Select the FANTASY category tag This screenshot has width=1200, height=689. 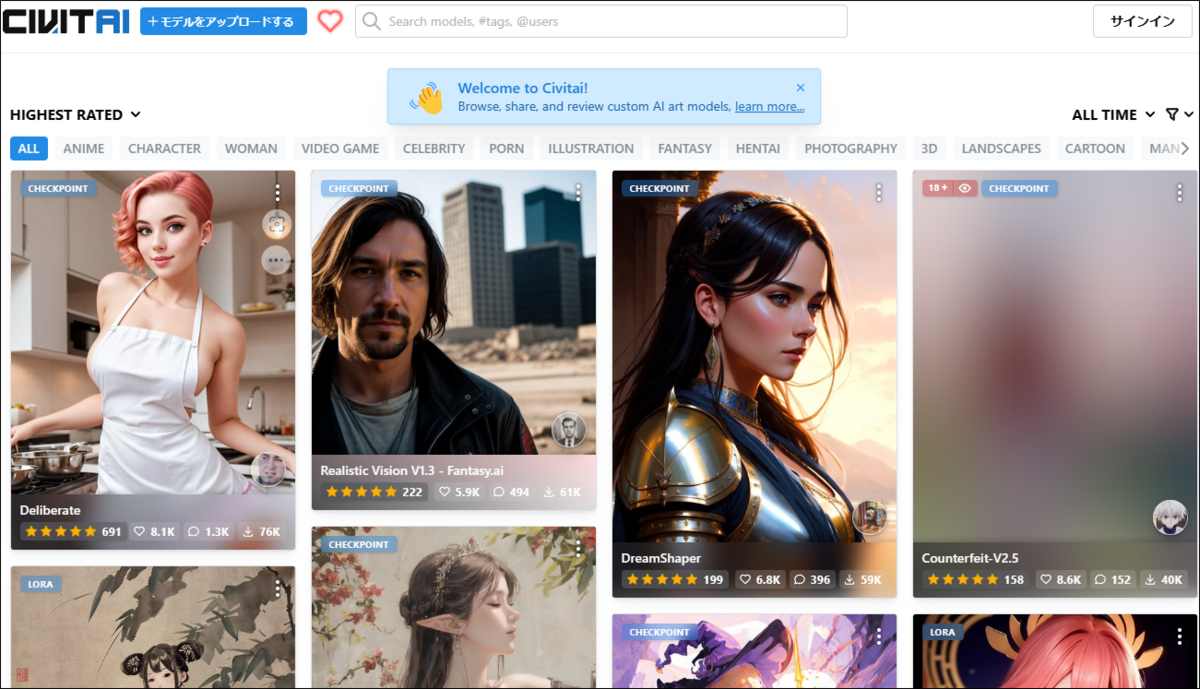click(685, 148)
